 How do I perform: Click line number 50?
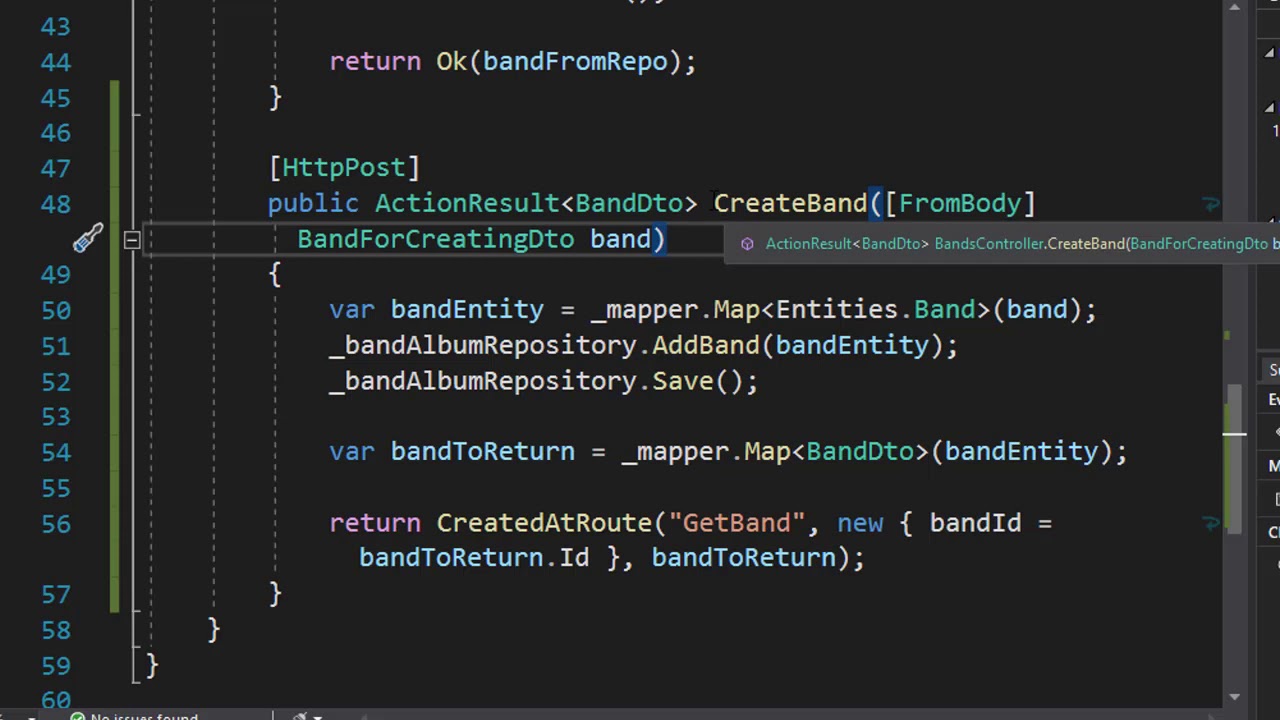coord(56,310)
